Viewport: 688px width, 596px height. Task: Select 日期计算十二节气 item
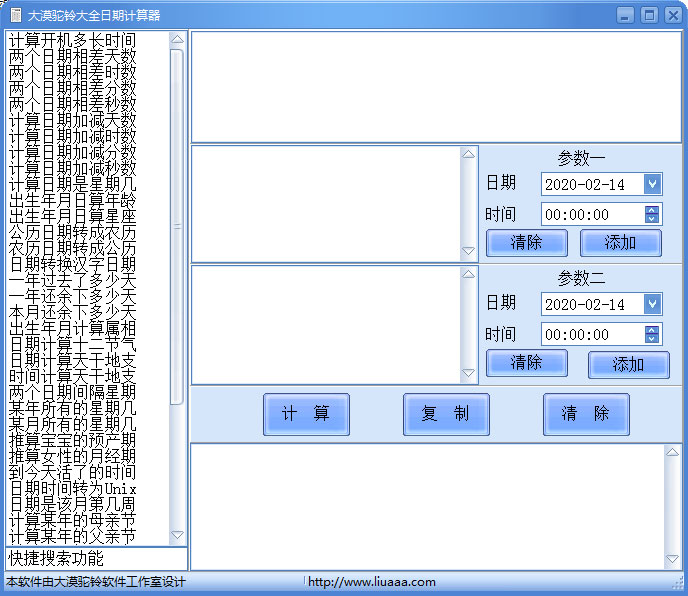[72, 345]
